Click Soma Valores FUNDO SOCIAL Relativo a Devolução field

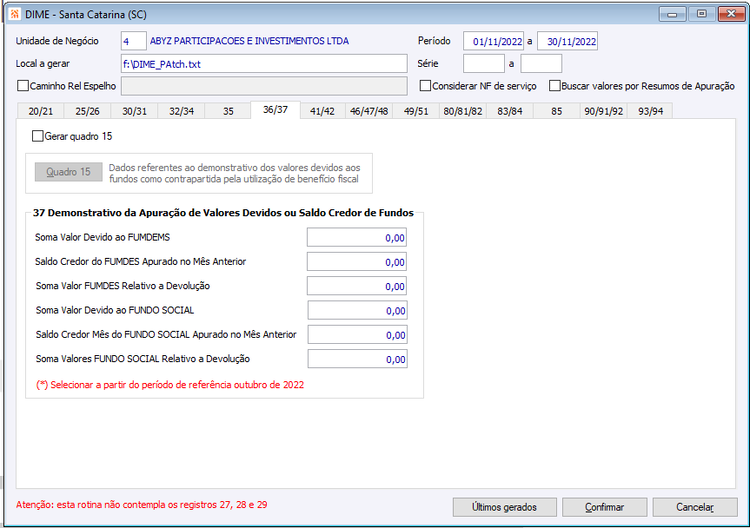[357, 359]
